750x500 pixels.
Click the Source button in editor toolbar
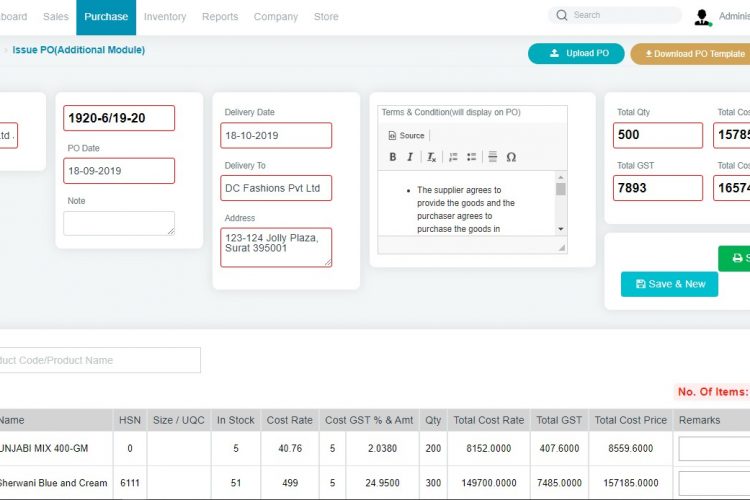coord(407,135)
